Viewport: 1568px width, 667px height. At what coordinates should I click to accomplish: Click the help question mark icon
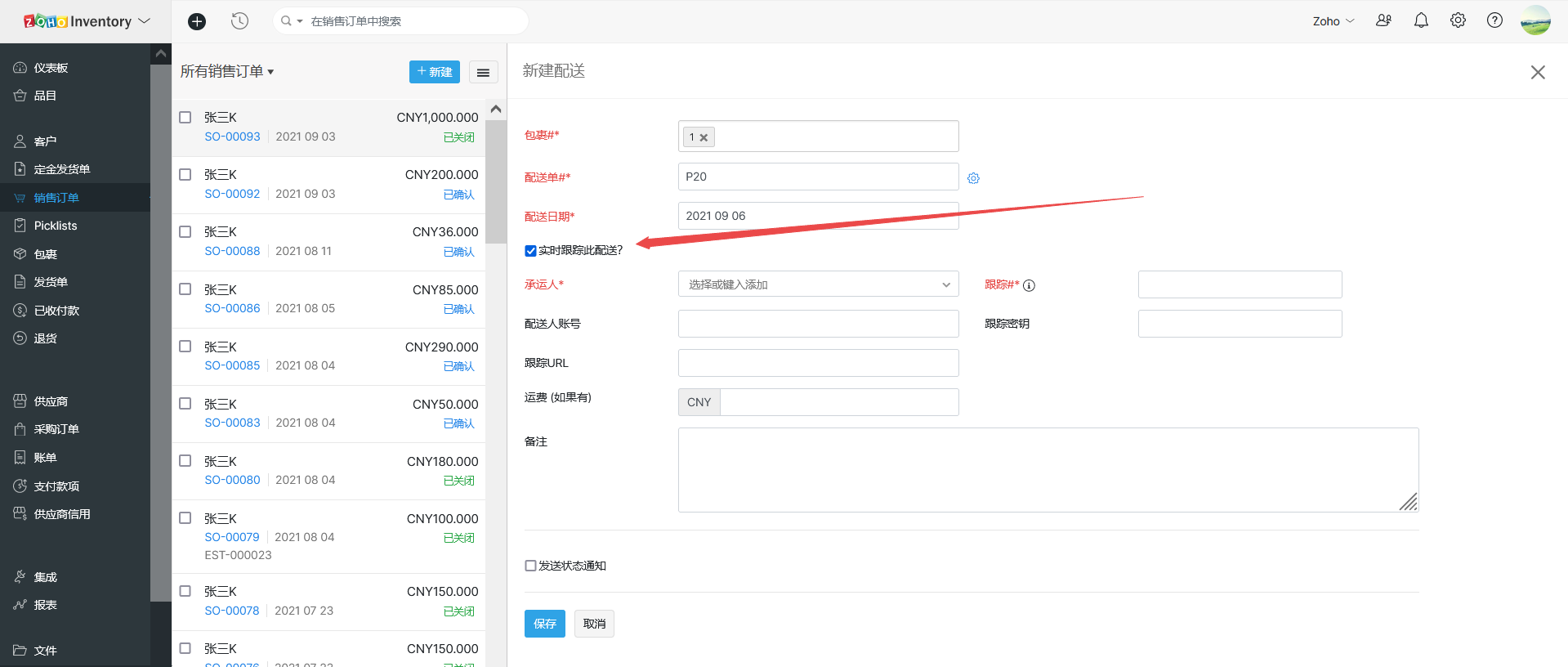pyautogui.click(x=1494, y=20)
